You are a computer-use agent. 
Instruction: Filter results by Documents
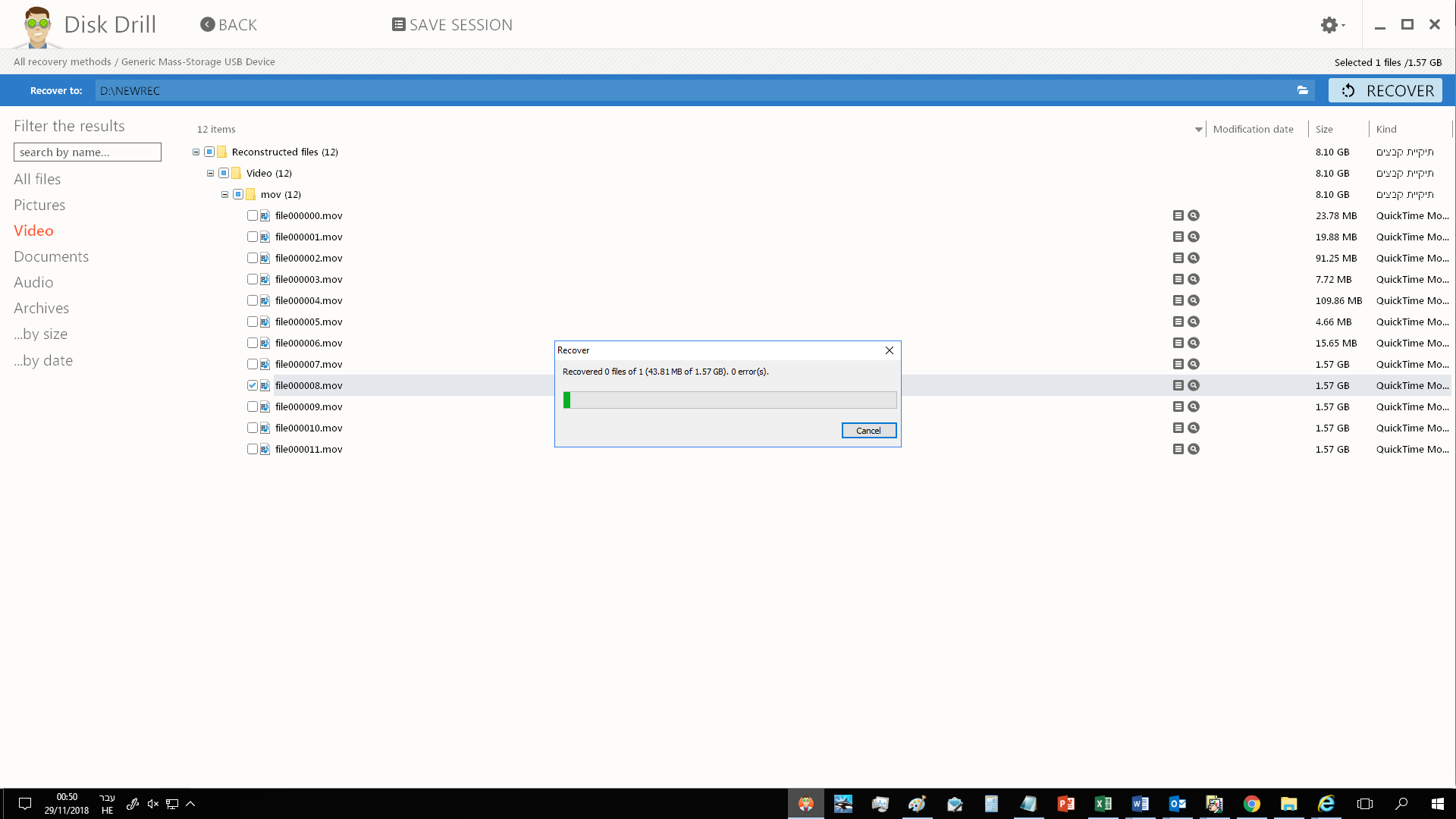(x=51, y=256)
